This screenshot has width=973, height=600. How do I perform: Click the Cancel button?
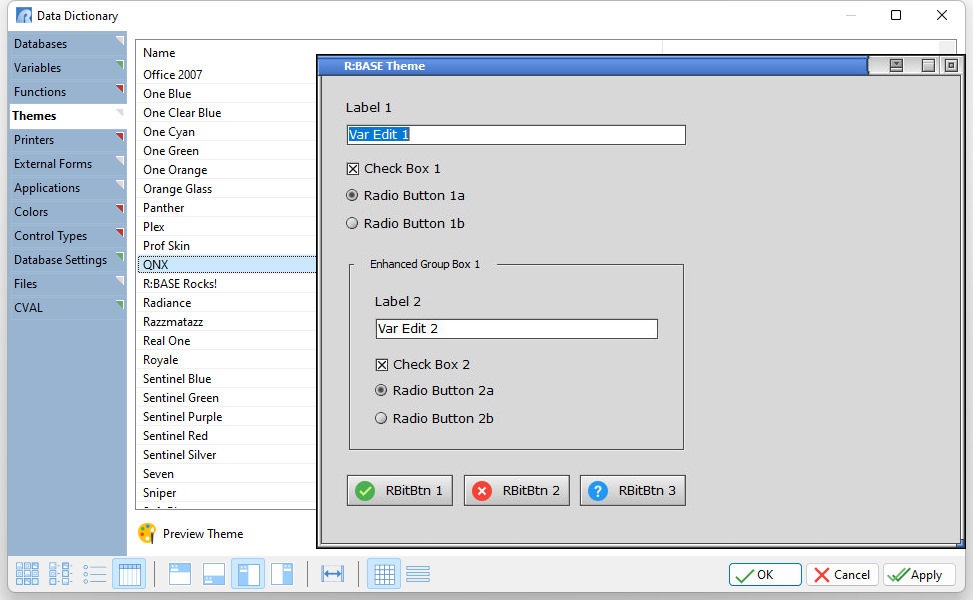coord(843,575)
